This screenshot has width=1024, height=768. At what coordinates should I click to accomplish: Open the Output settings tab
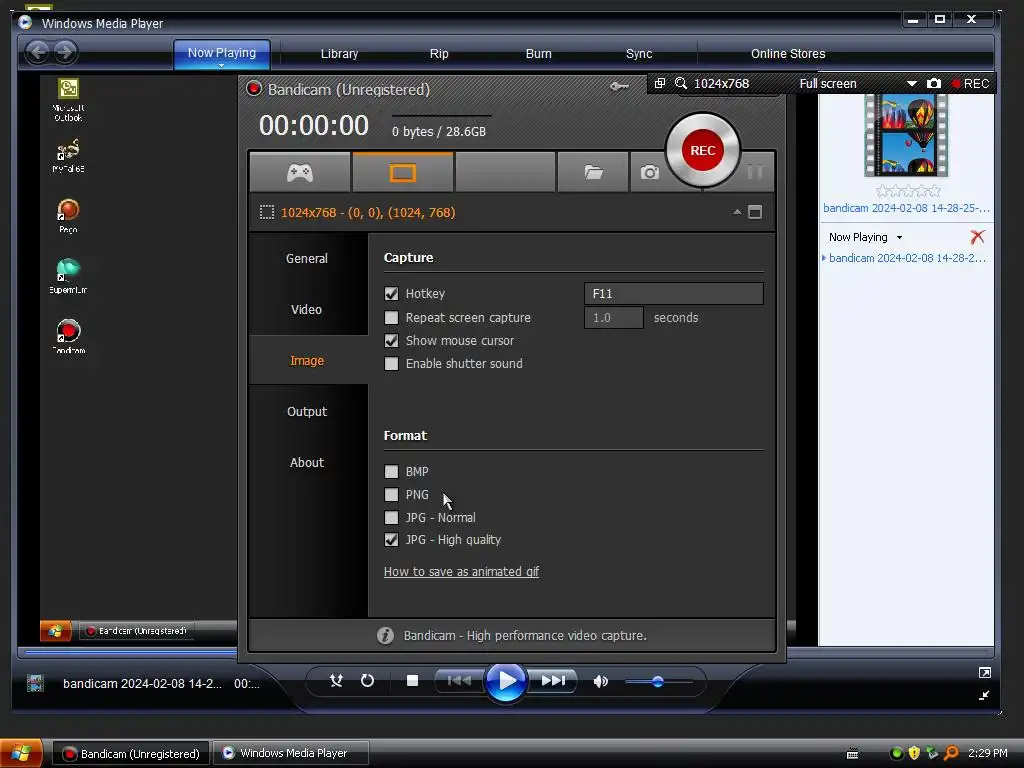(306, 411)
